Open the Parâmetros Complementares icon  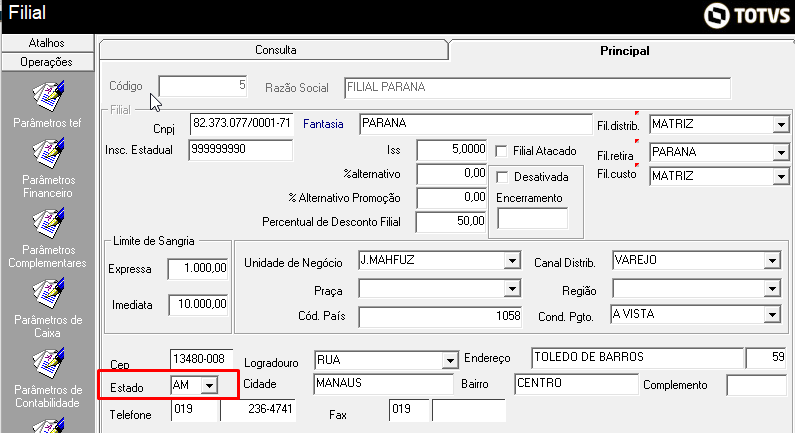pos(48,223)
